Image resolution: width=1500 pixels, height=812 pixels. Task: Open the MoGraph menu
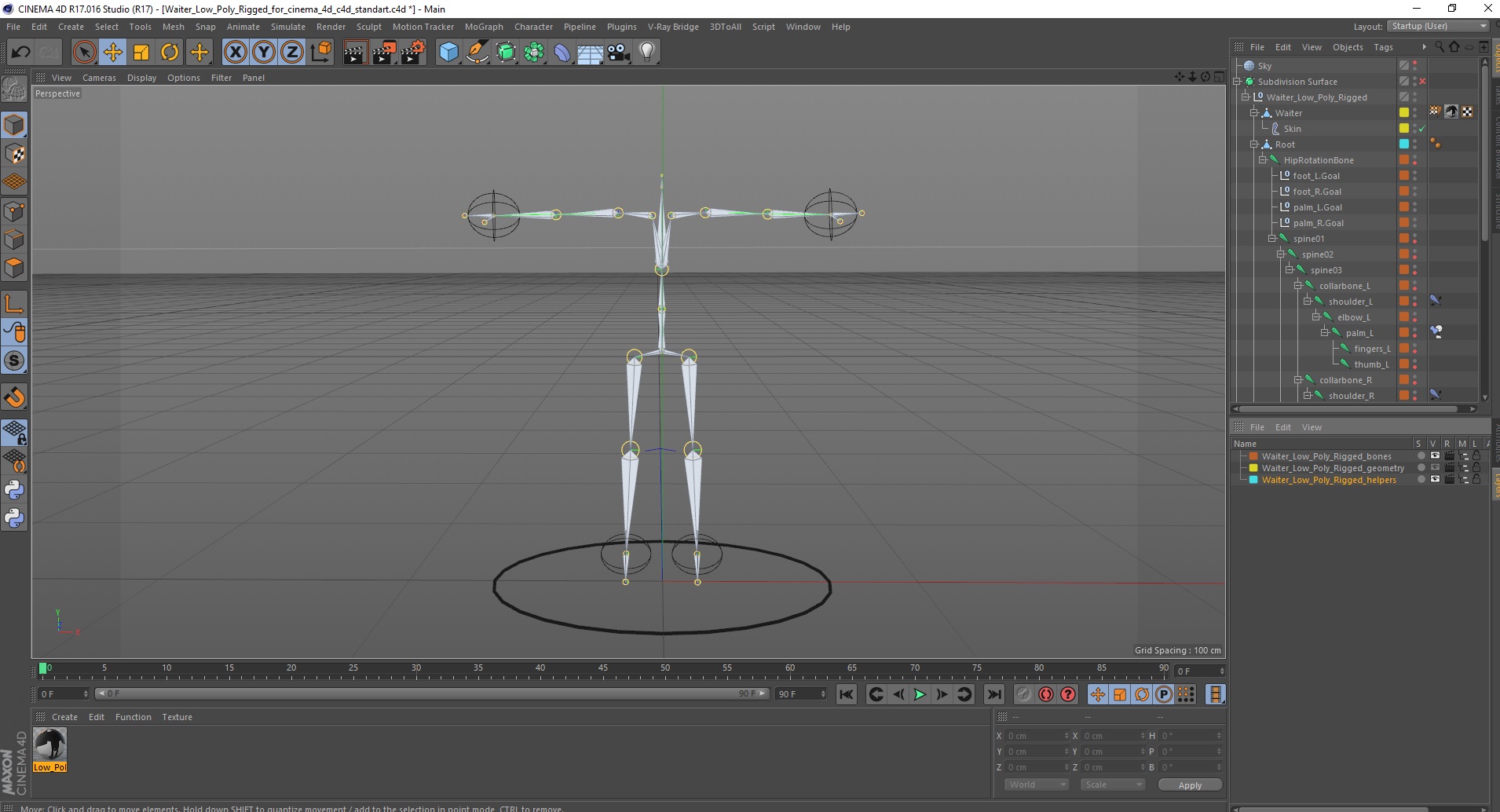484,27
